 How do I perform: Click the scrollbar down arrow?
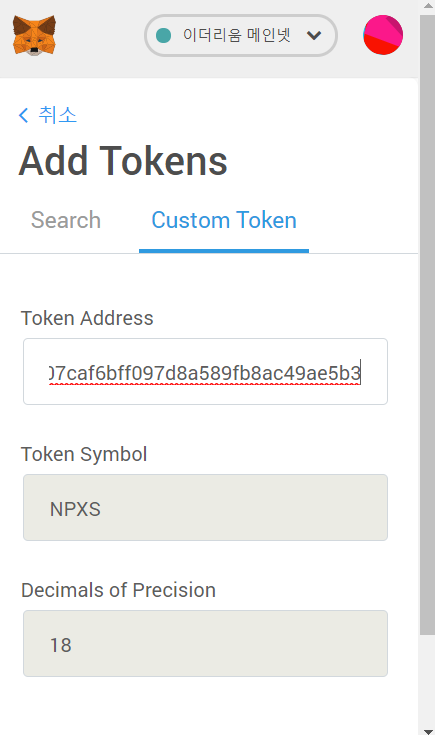coord(428,730)
